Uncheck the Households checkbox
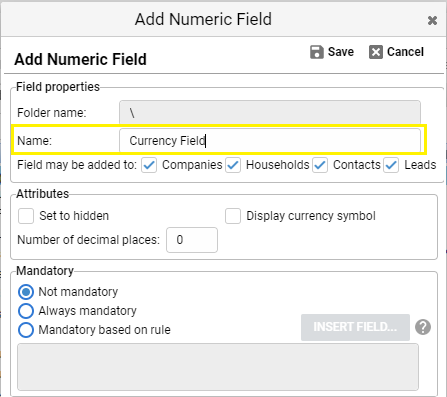The width and height of the screenshot is (447, 397). click(x=233, y=165)
